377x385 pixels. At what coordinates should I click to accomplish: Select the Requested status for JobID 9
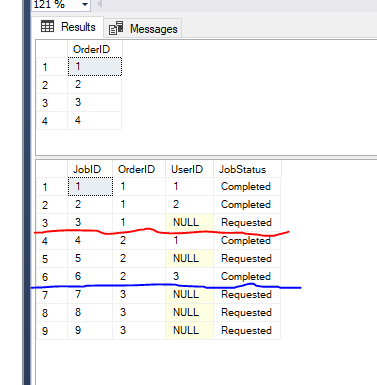coord(247,330)
